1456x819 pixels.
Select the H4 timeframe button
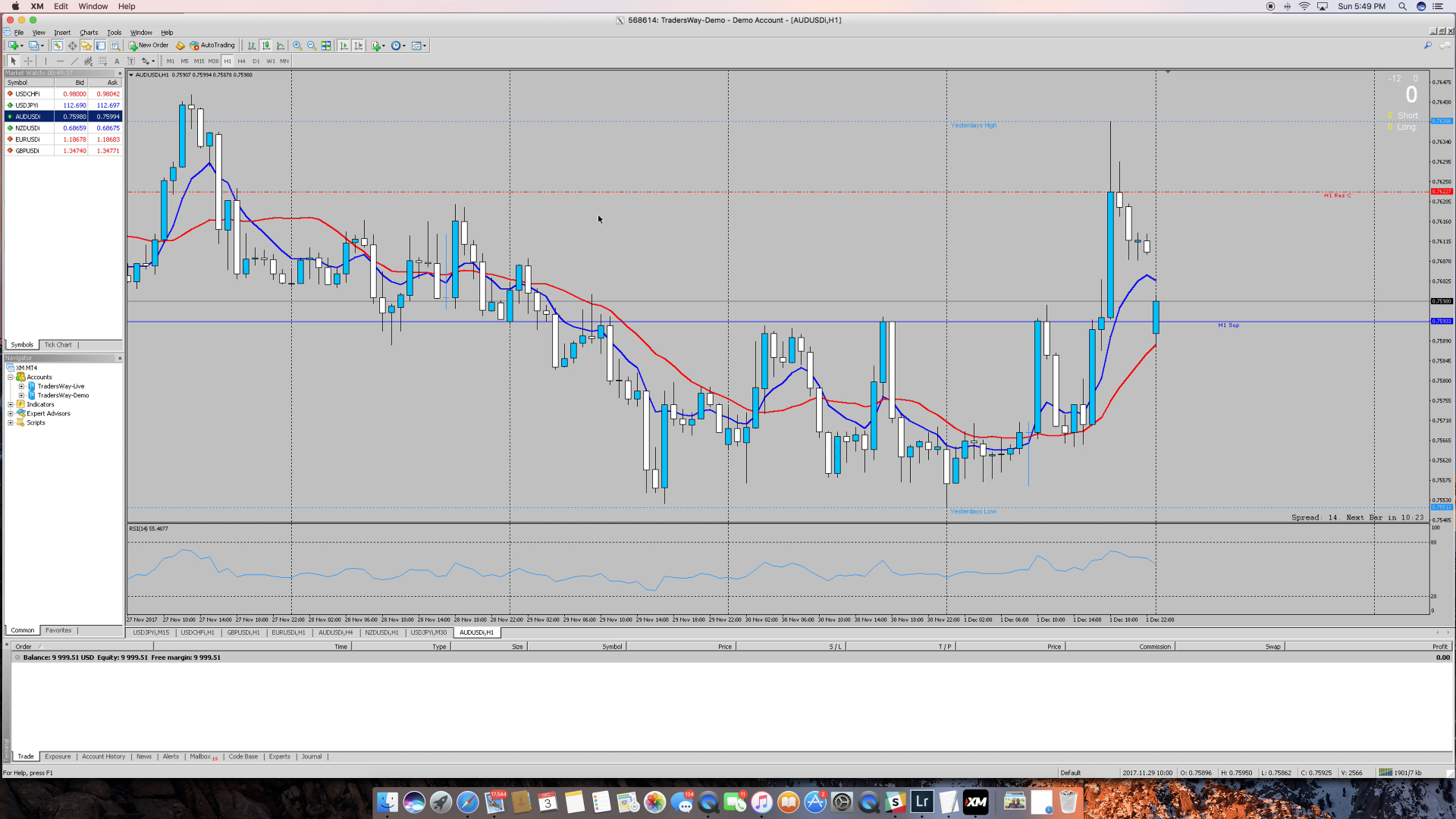241,61
